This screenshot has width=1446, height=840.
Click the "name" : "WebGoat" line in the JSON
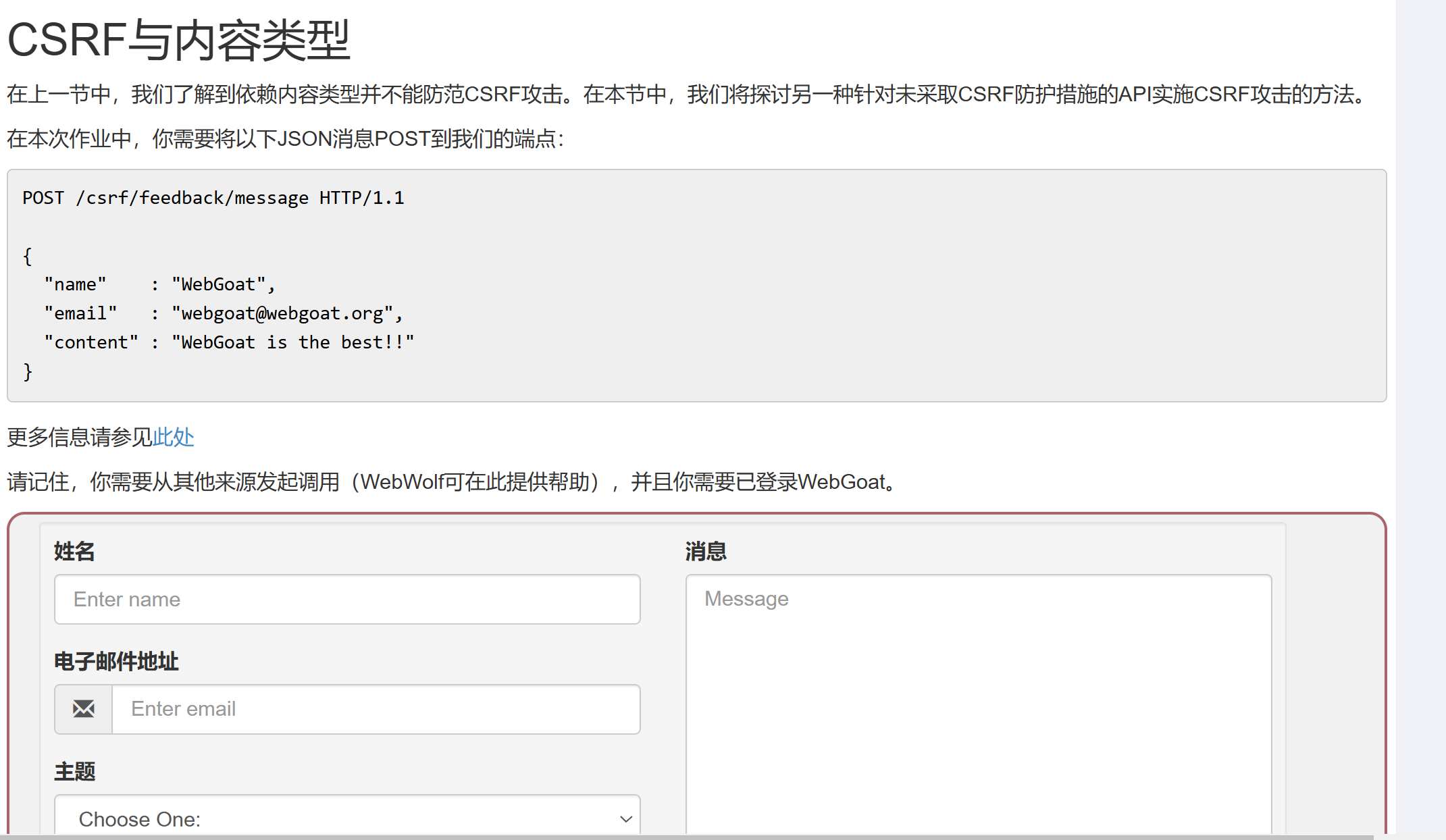(159, 285)
